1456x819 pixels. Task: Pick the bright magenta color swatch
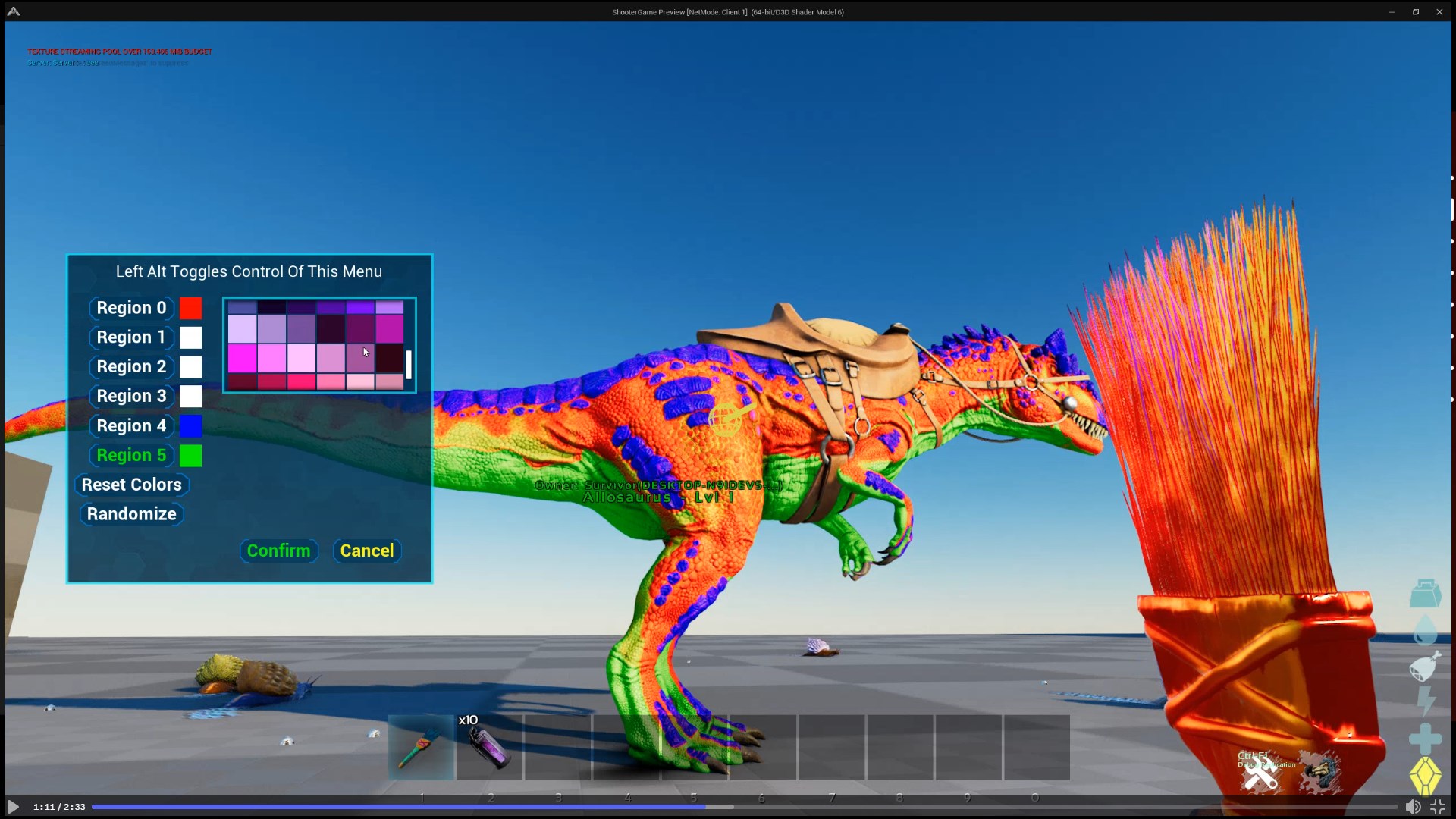coord(242,358)
